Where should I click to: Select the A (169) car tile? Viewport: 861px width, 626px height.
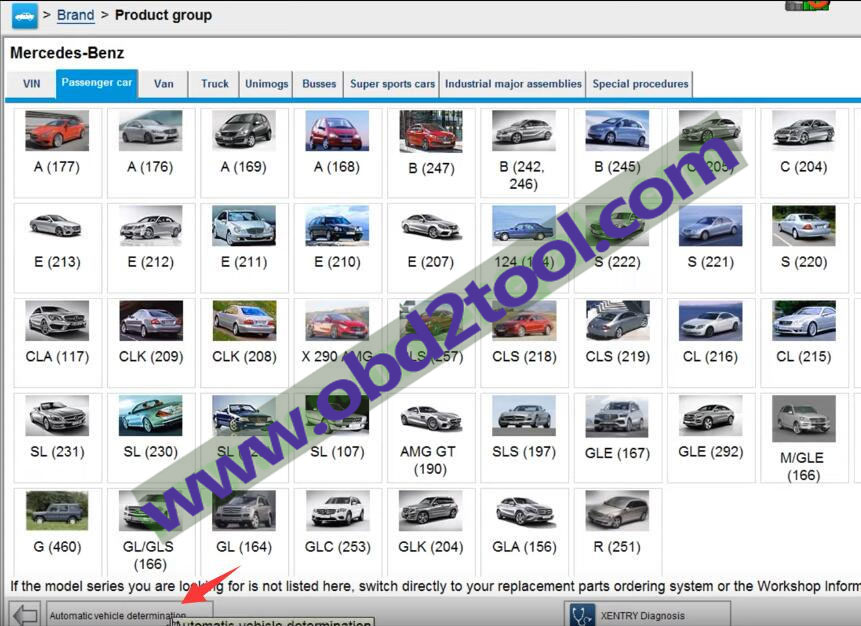(244, 153)
